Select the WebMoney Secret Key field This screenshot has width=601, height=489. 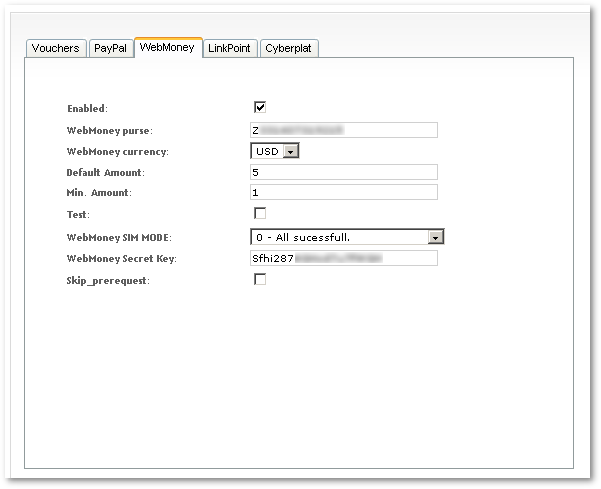[x=343, y=258]
